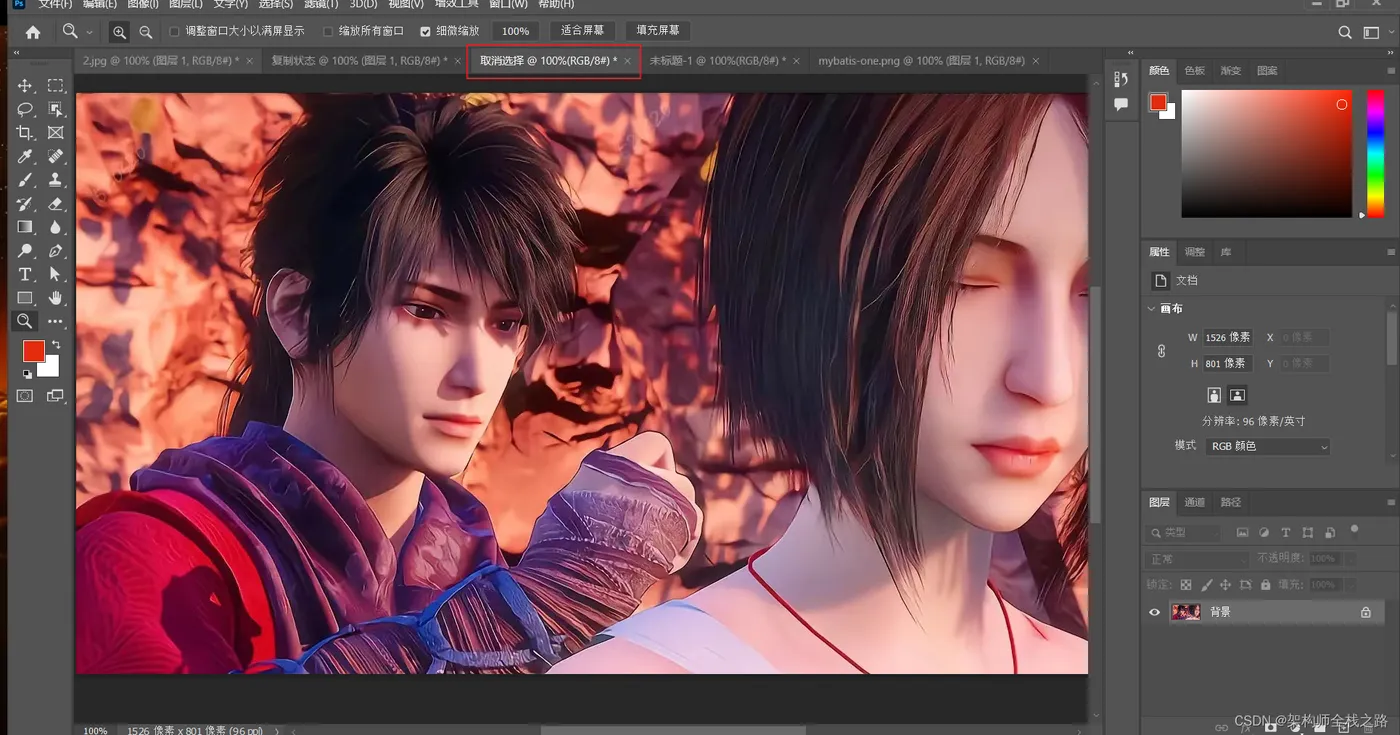This screenshot has width=1400, height=735.
Task: Select the Rectangle shape tool
Action: (25, 298)
